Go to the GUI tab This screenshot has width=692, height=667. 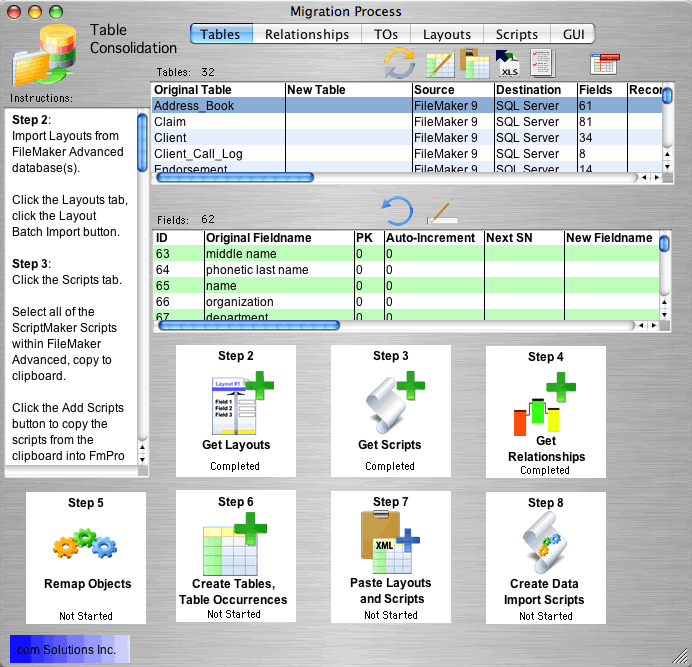click(x=573, y=34)
